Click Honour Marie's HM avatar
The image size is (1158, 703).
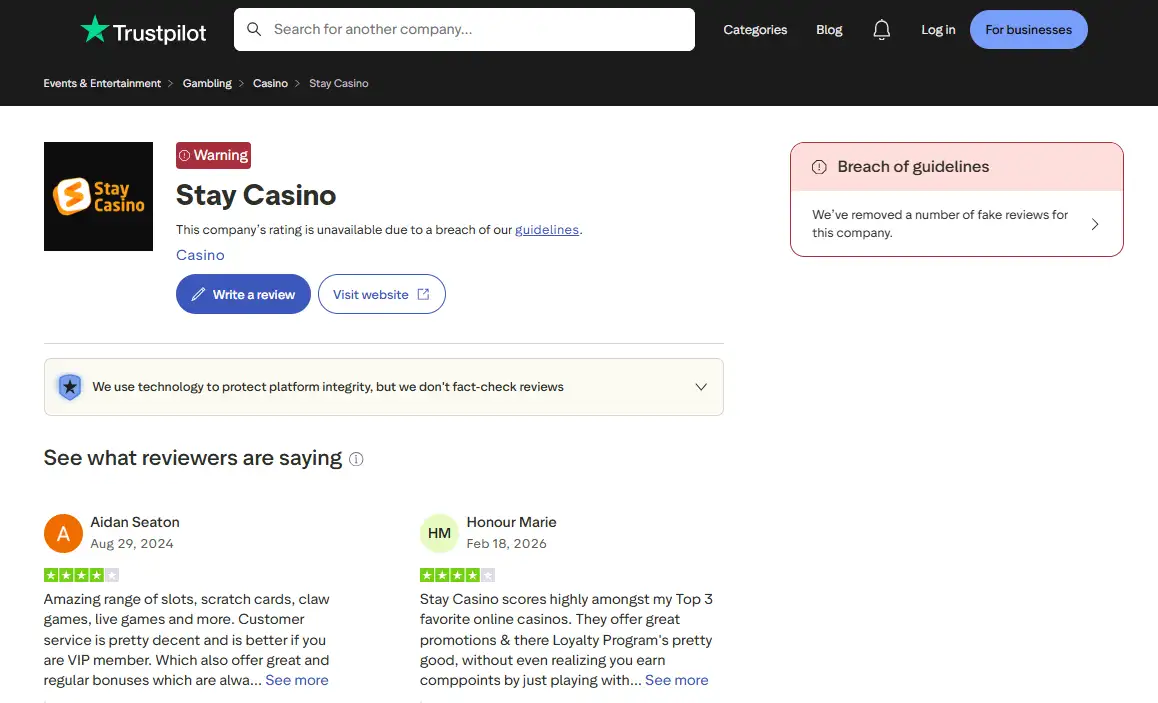pyautogui.click(x=439, y=533)
